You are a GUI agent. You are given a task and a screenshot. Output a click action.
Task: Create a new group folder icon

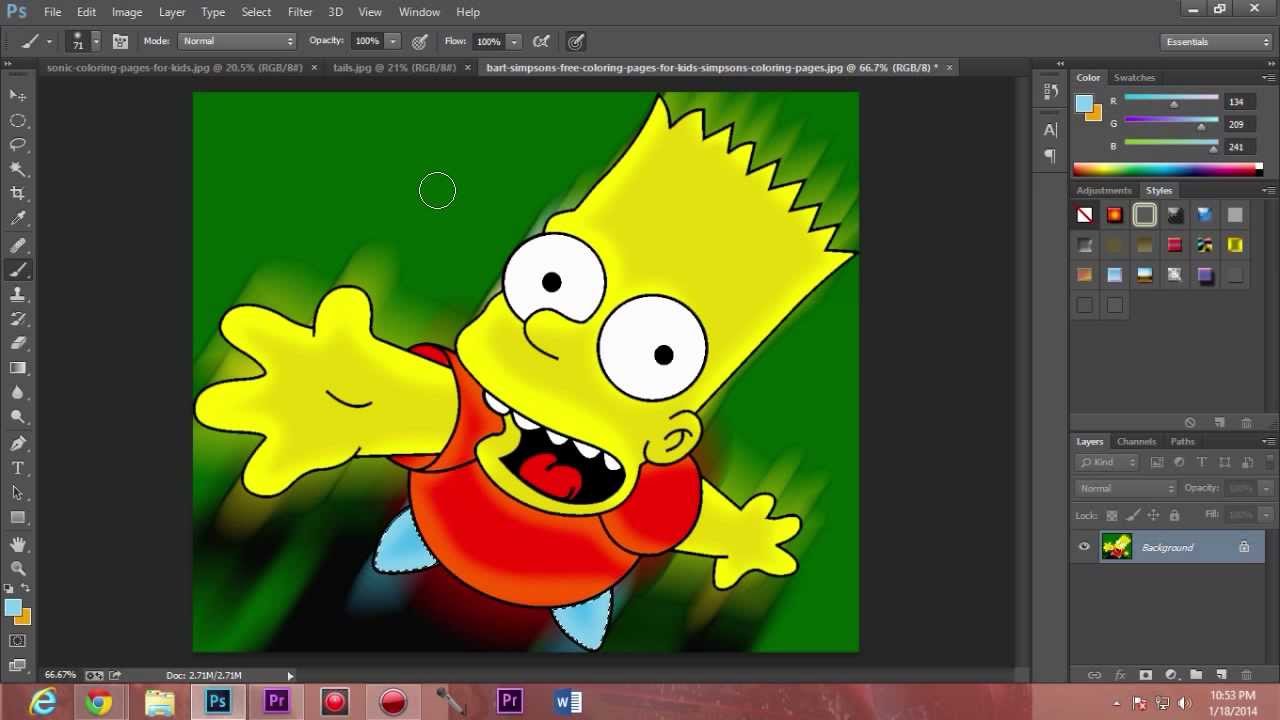[x=1195, y=675]
